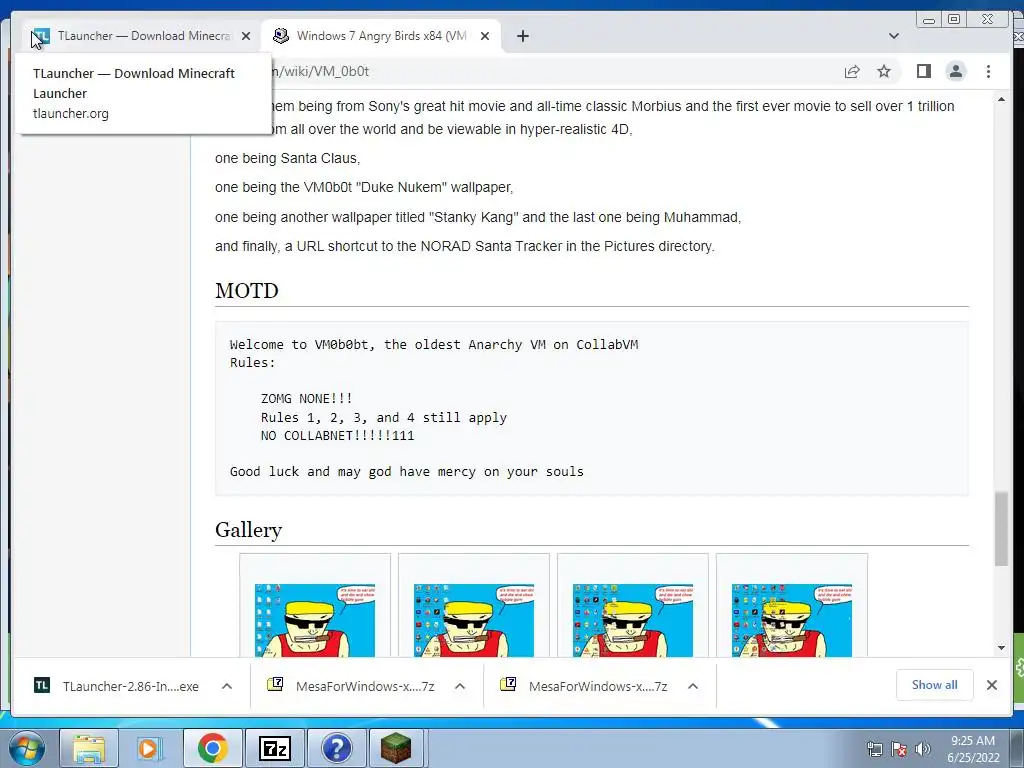Click the NORAD Santa Tracker sentence

465,246
